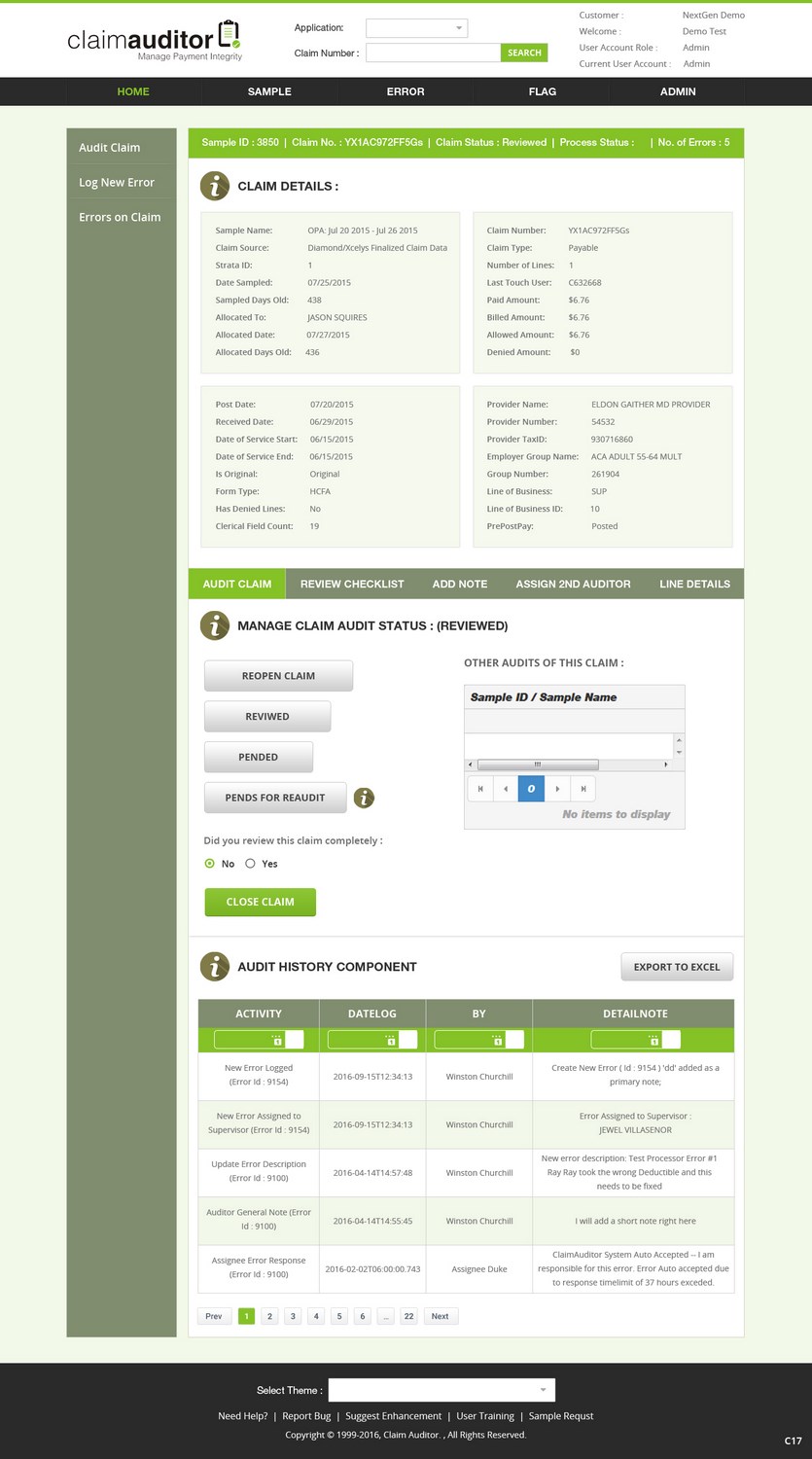Click the Search button

point(524,53)
